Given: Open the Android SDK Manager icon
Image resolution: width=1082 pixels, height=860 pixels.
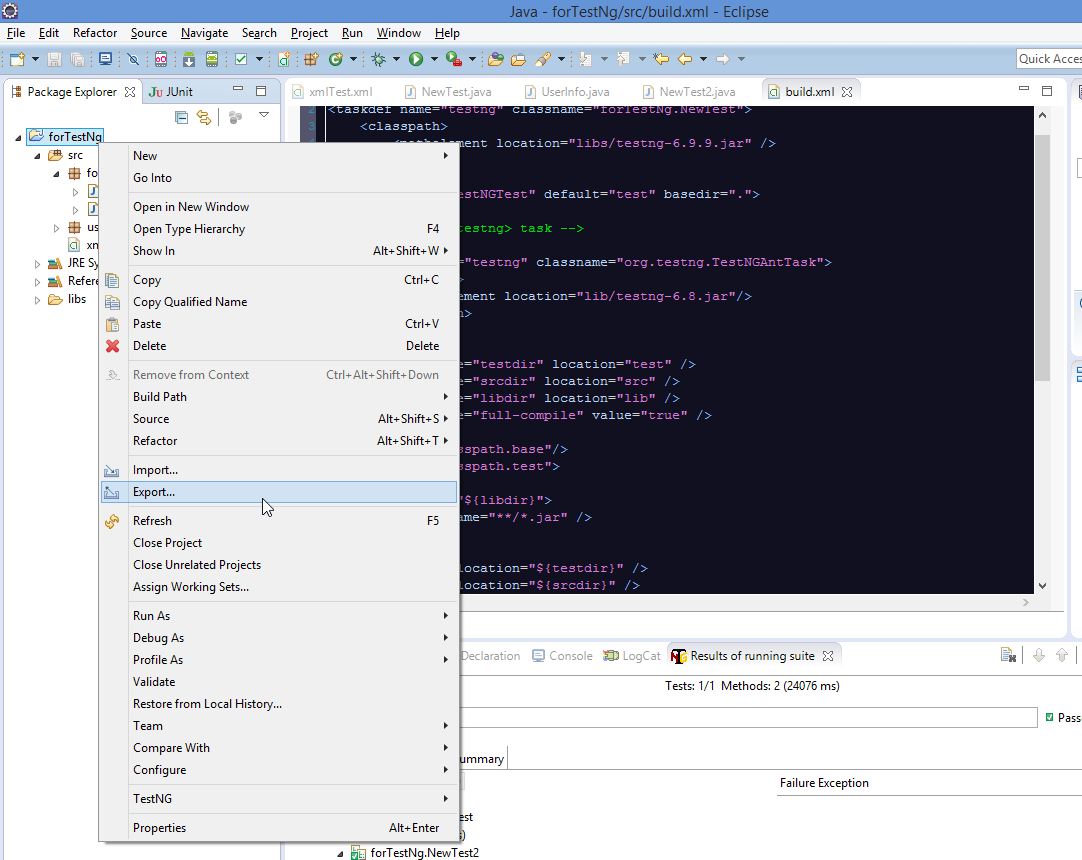Looking at the screenshot, I should point(188,59).
